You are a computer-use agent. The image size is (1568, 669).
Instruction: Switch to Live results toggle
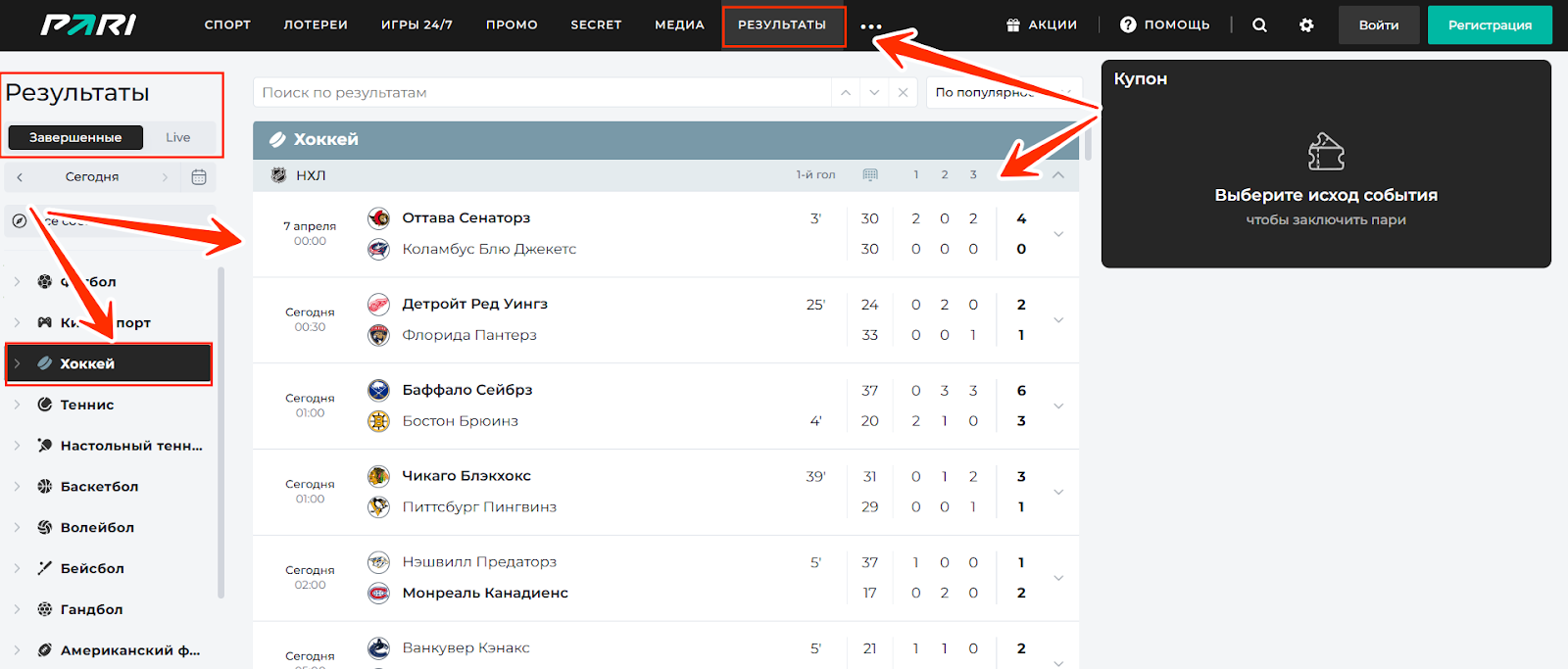177,138
